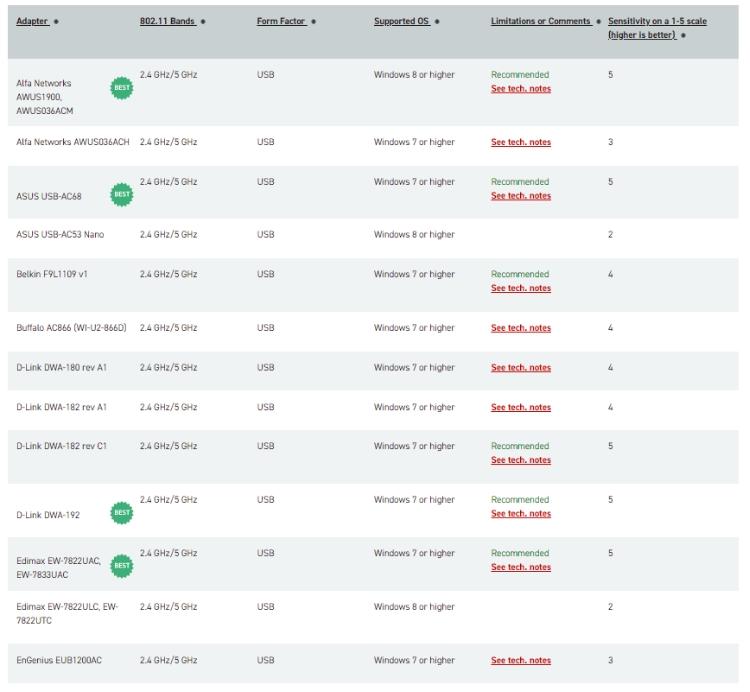
Task: Click the BEST badge next to ASUS USB-AC68
Action: click(x=121, y=193)
